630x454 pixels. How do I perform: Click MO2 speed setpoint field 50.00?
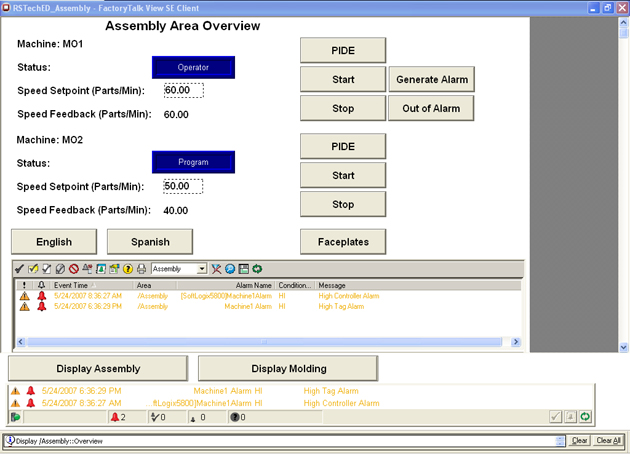(x=183, y=186)
